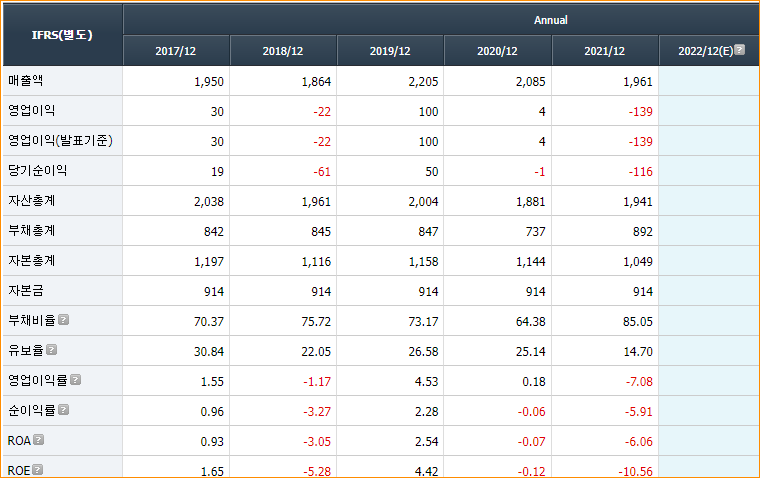
Task: Click the 부채총계 row label
Action: pyautogui.click(x=32, y=231)
